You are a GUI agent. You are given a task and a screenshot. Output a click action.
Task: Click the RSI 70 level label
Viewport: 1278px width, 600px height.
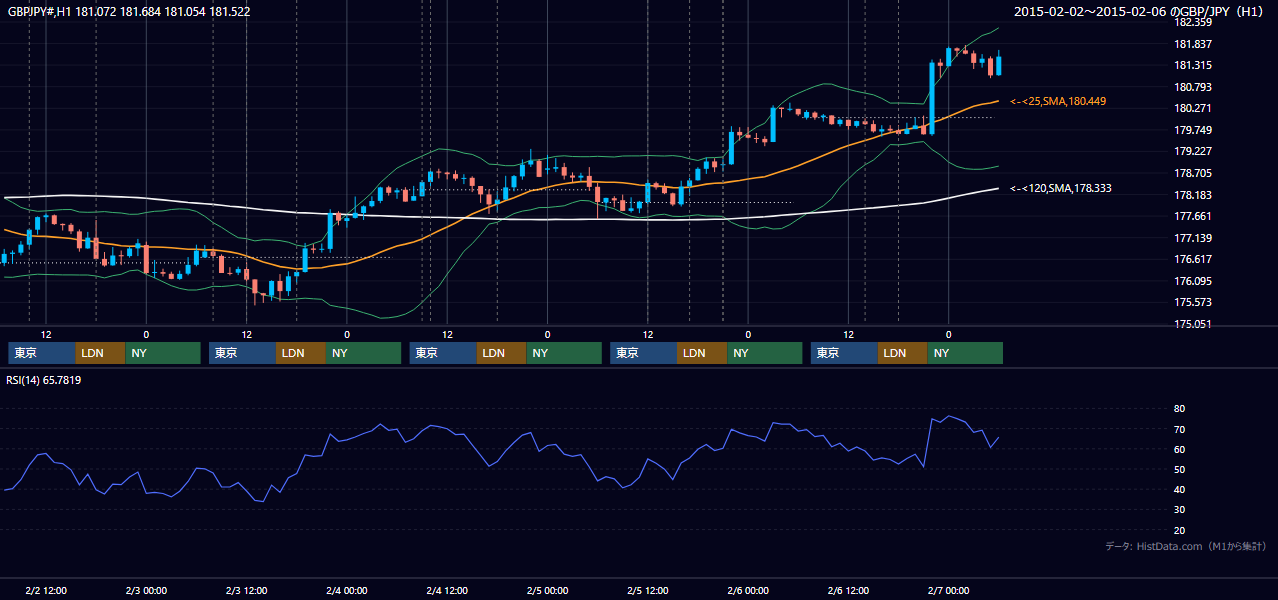coord(1179,429)
